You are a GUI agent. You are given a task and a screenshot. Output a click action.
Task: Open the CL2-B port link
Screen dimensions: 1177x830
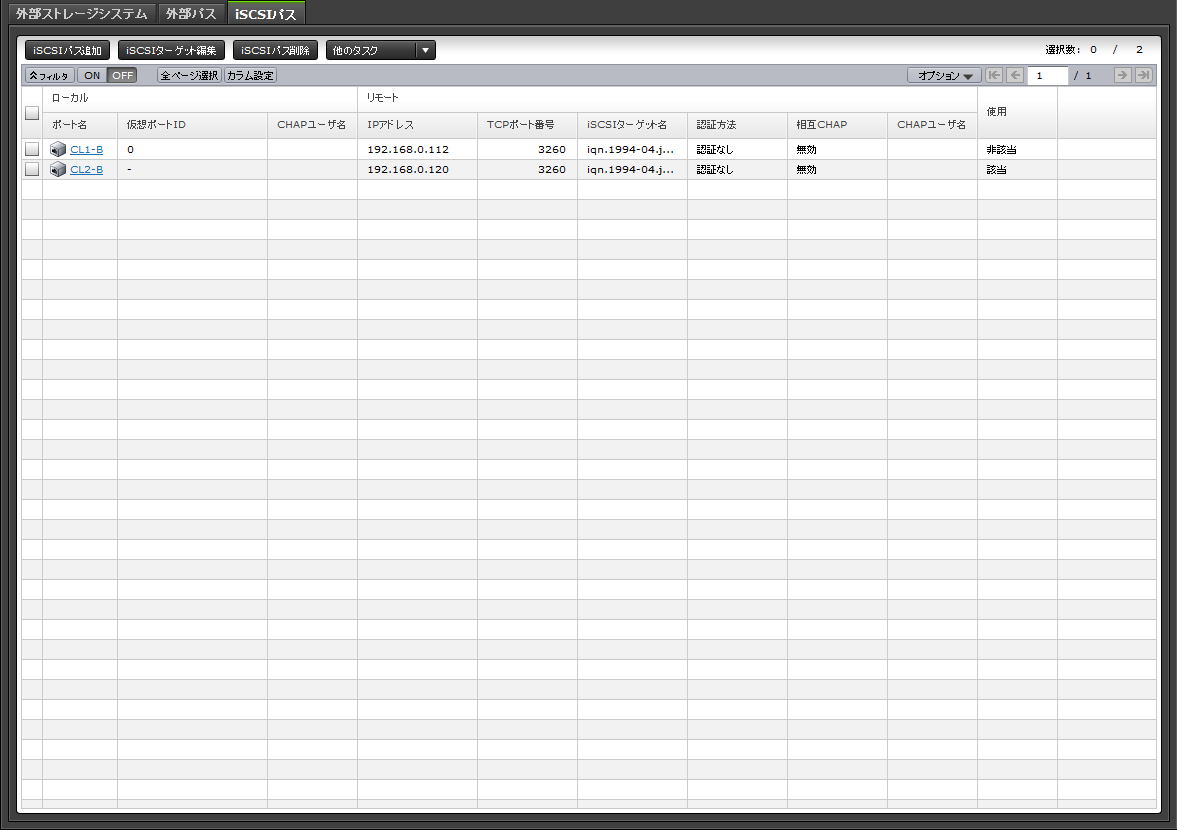click(x=86, y=170)
